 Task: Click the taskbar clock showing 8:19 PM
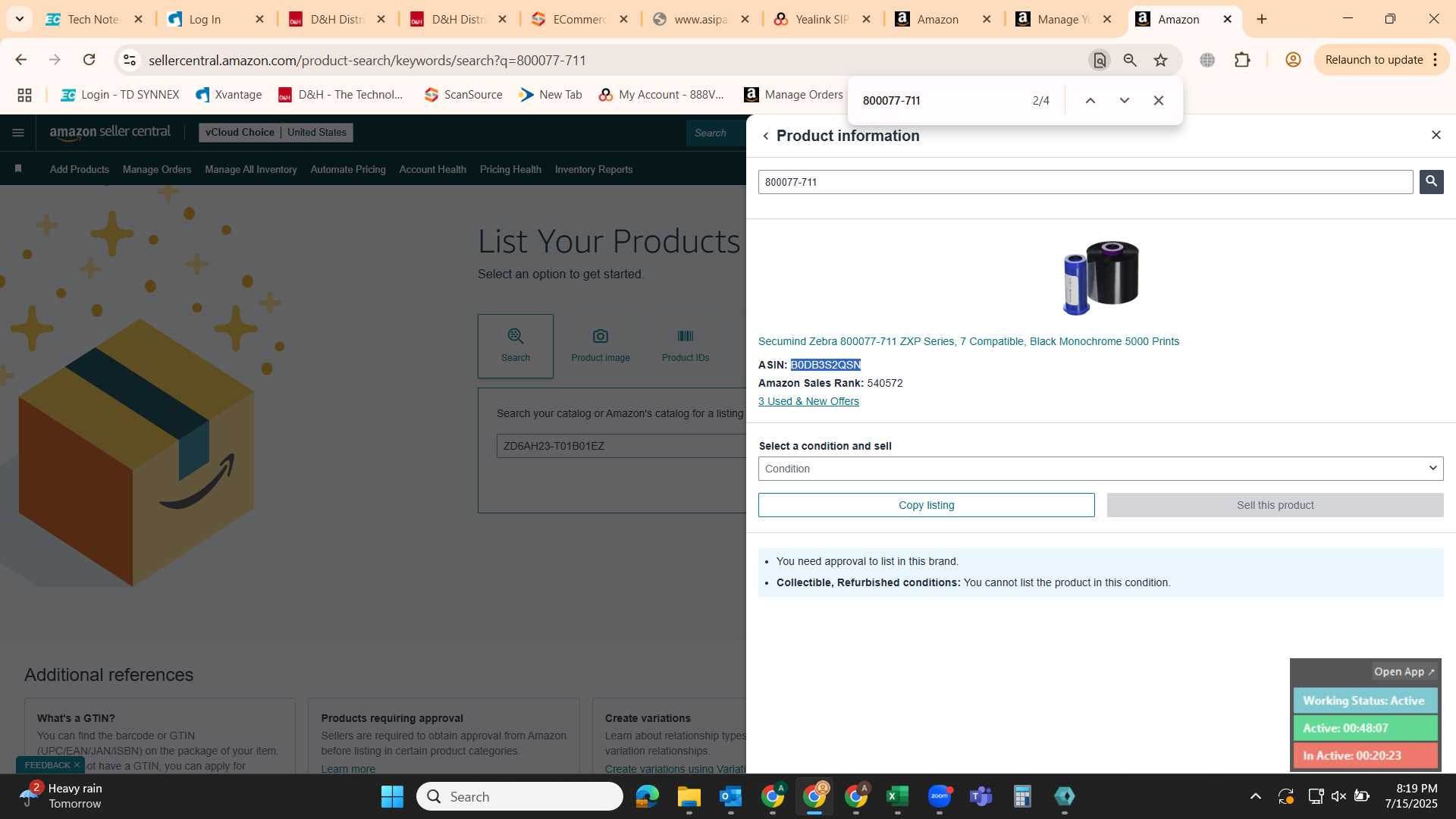tap(1411, 796)
